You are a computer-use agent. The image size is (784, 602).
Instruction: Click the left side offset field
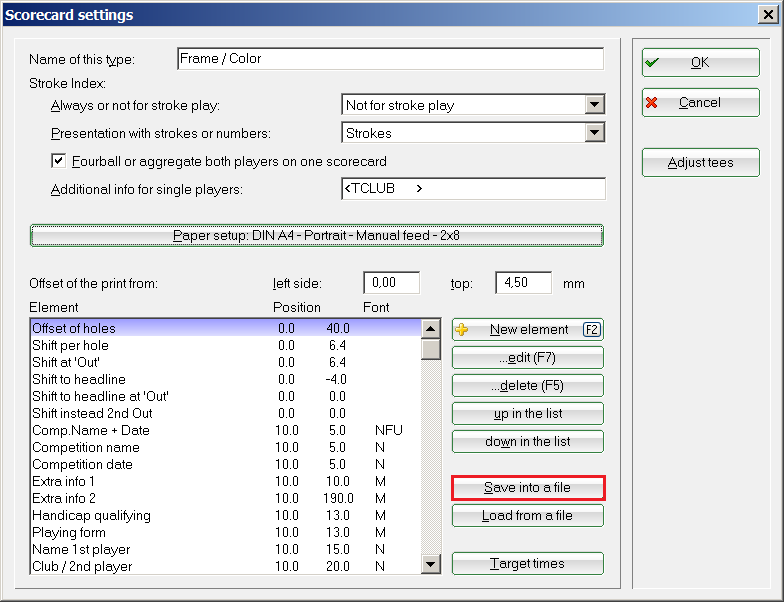391,283
